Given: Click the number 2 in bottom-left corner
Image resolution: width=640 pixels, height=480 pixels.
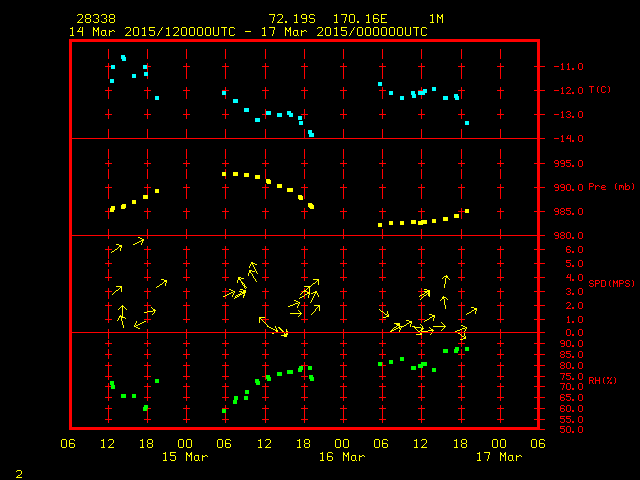Looking at the screenshot, I should coord(18,471).
